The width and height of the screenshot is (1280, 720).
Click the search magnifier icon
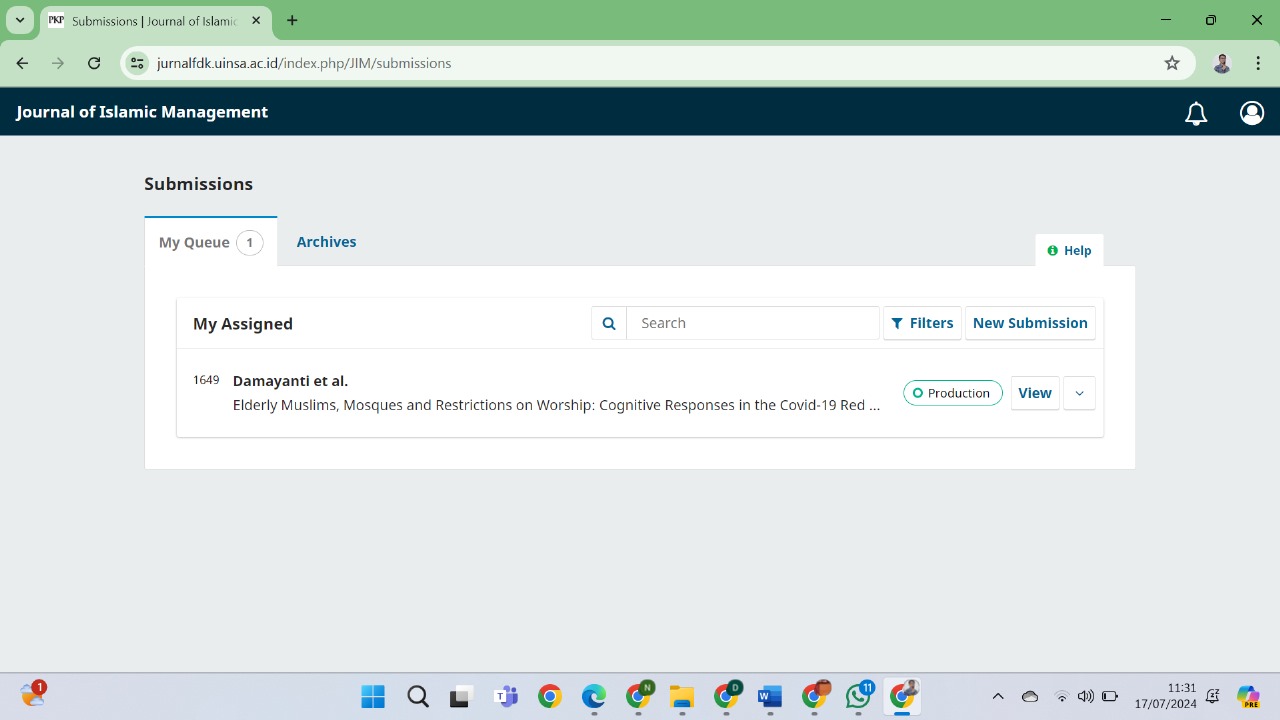click(x=609, y=323)
